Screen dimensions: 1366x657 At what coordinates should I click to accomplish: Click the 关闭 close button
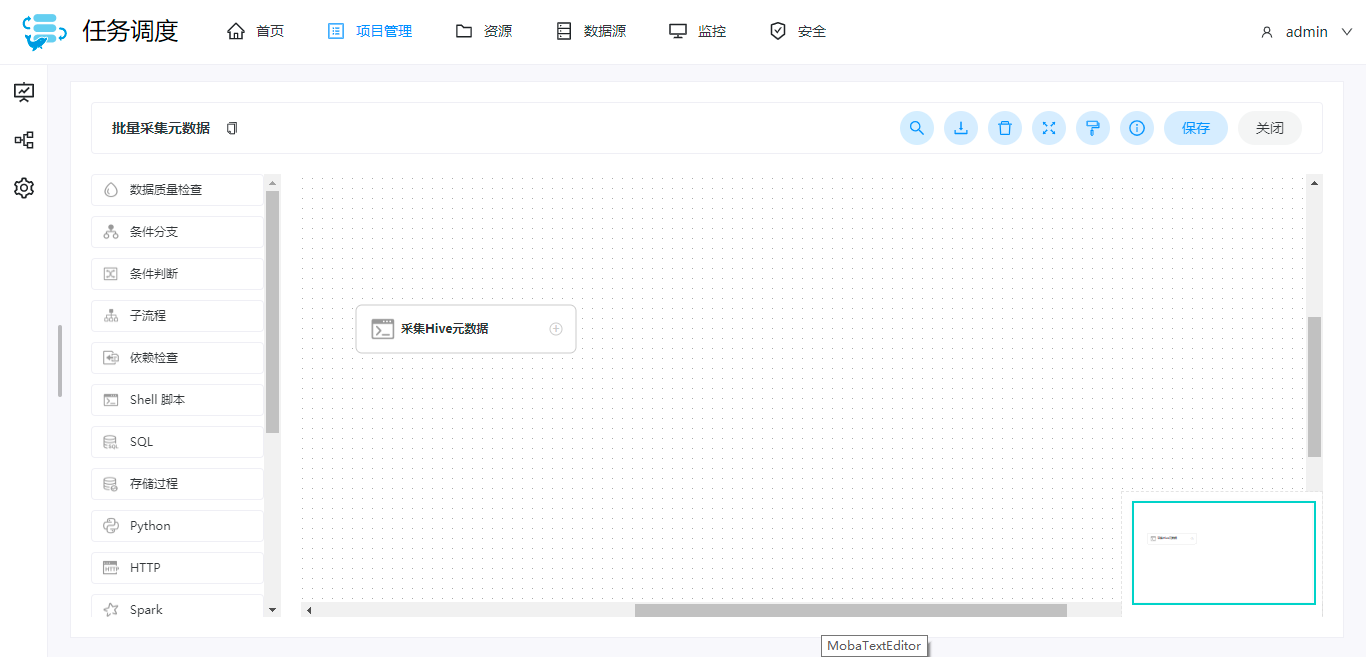coord(1269,128)
